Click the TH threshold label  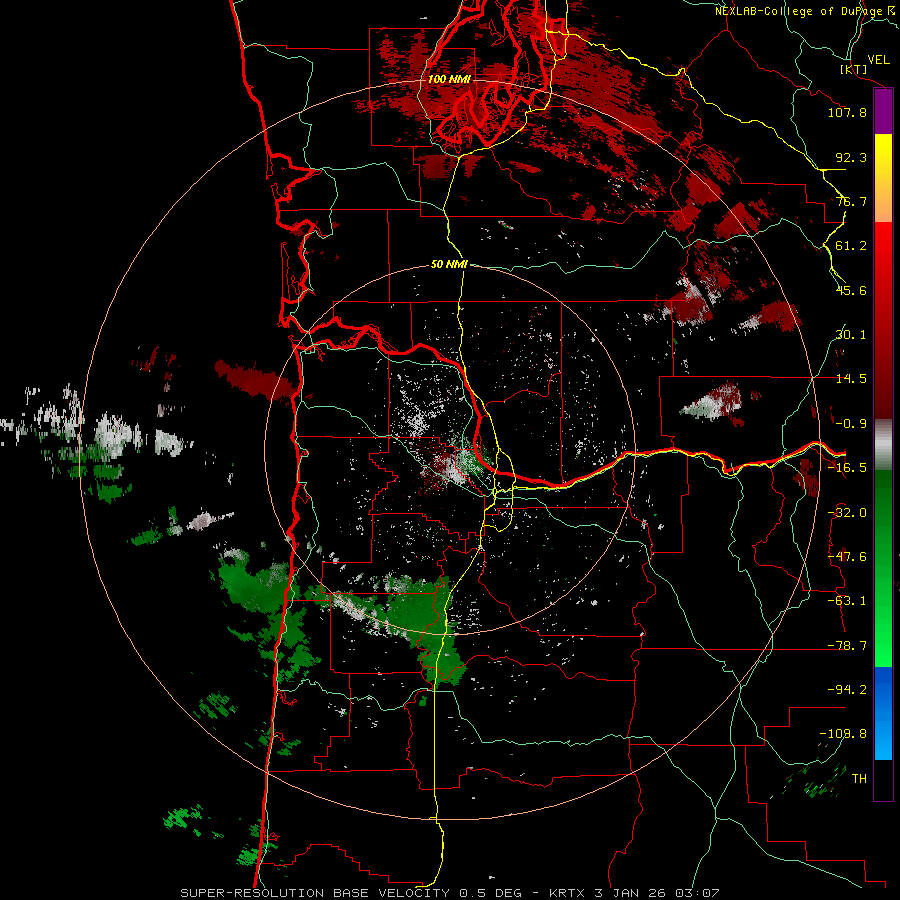[859, 779]
